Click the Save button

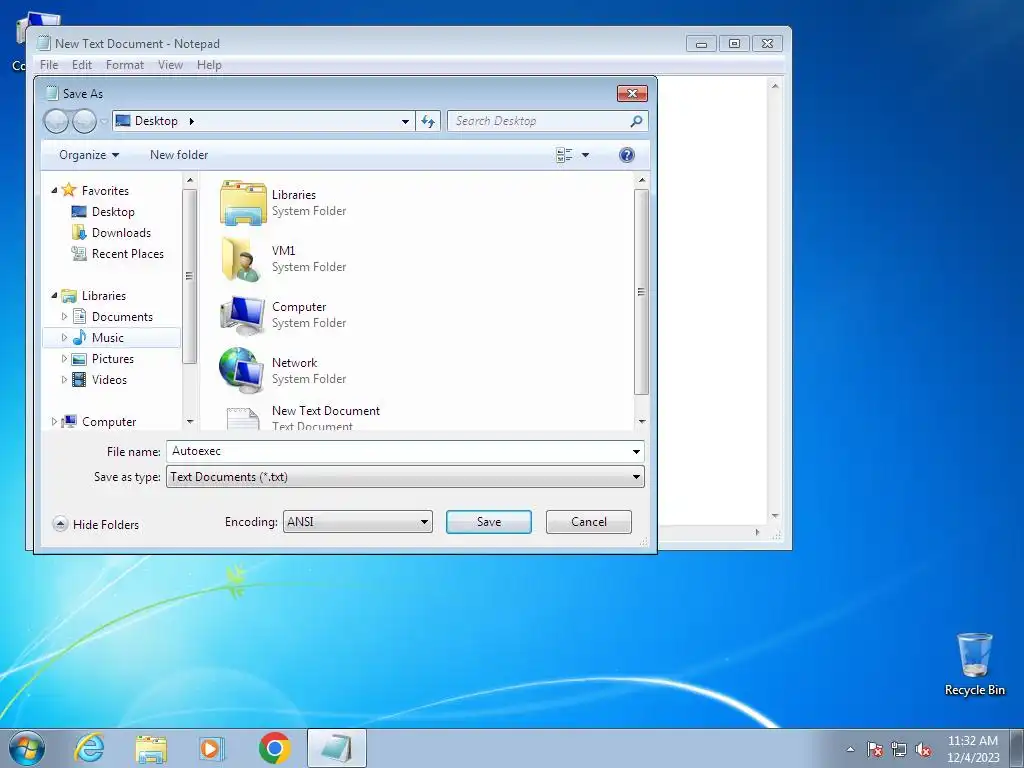click(x=488, y=522)
